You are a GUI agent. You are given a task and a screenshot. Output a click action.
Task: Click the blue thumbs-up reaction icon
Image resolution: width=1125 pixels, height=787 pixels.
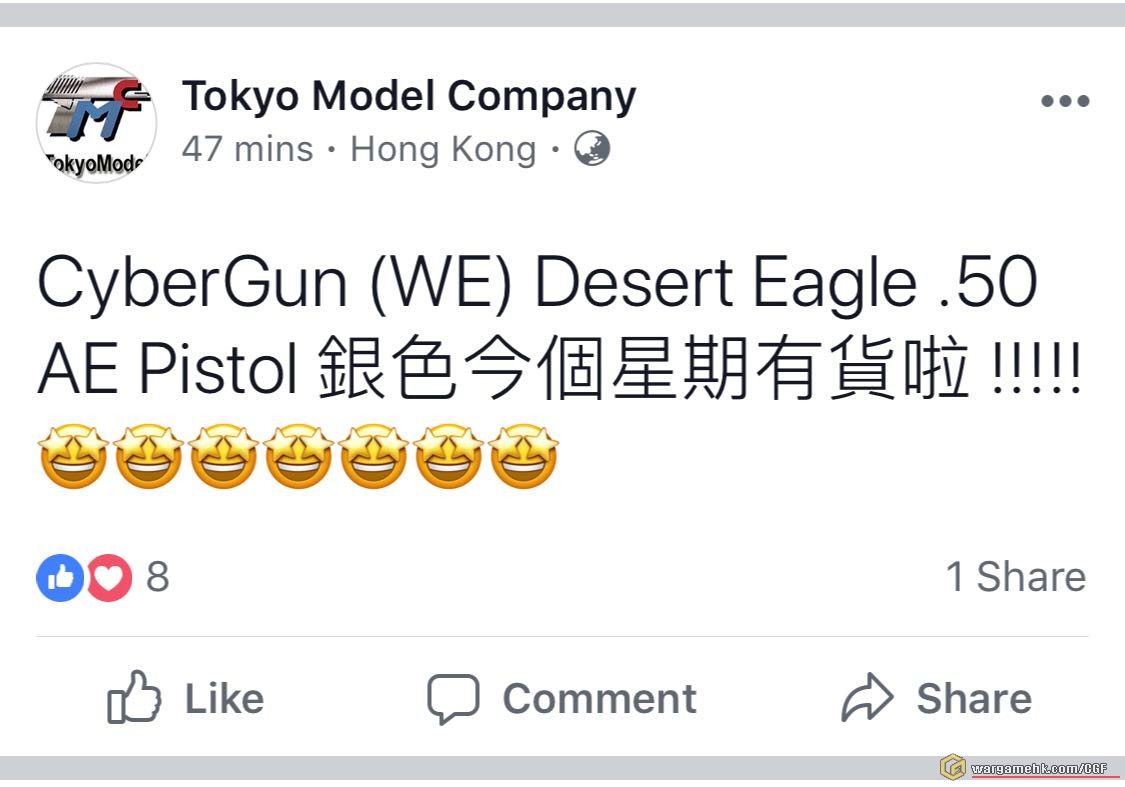[x=60, y=578]
